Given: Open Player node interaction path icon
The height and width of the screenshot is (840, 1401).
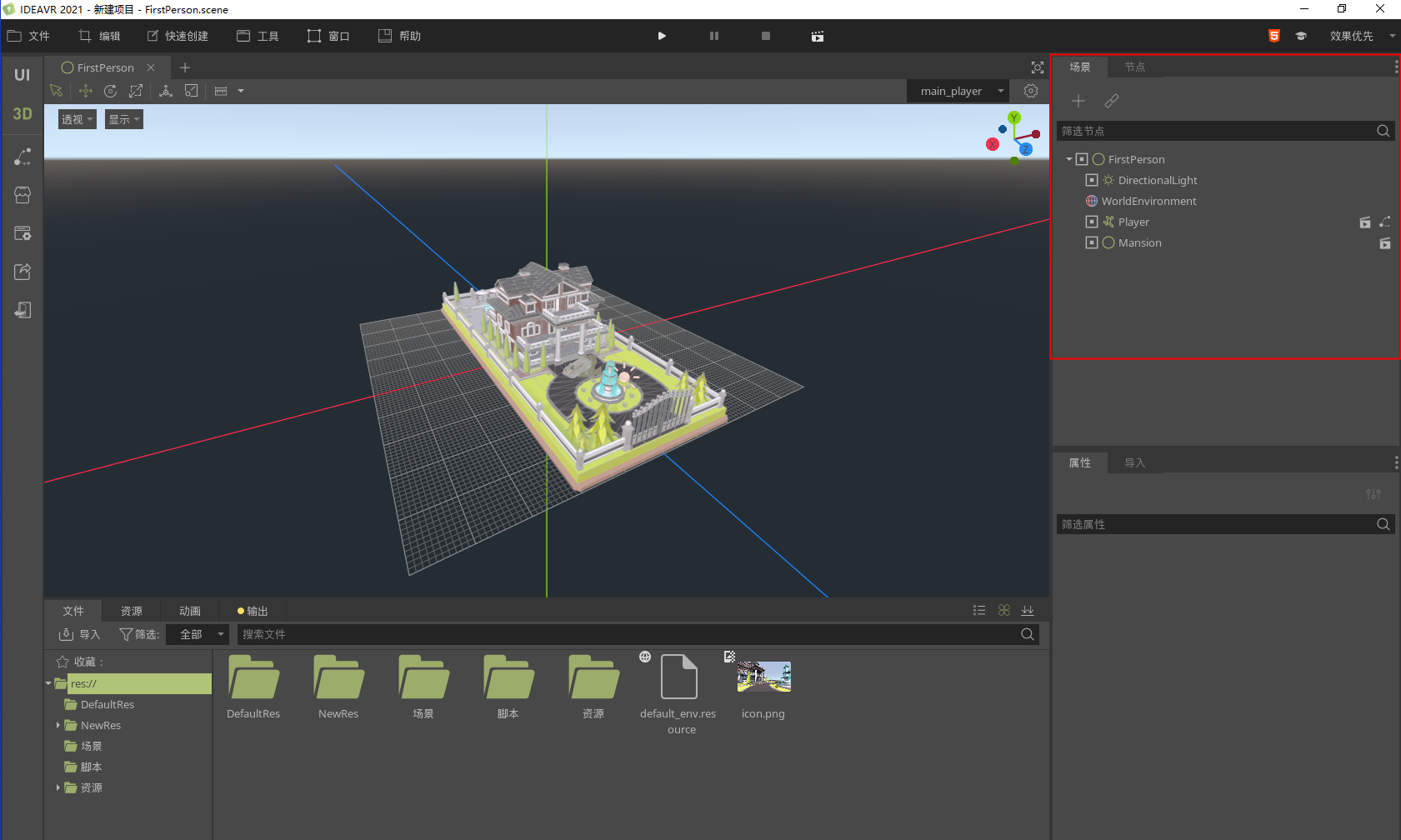Looking at the screenshot, I should click(x=1385, y=222).
